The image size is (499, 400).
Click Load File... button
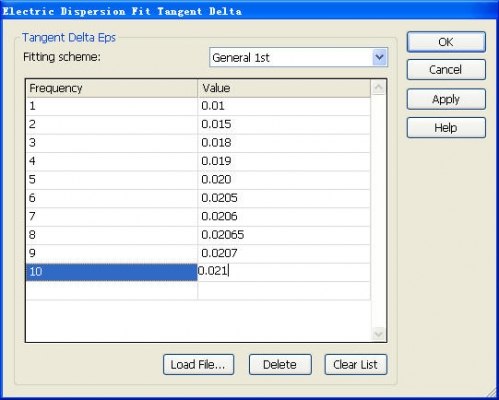click(198, 365)
